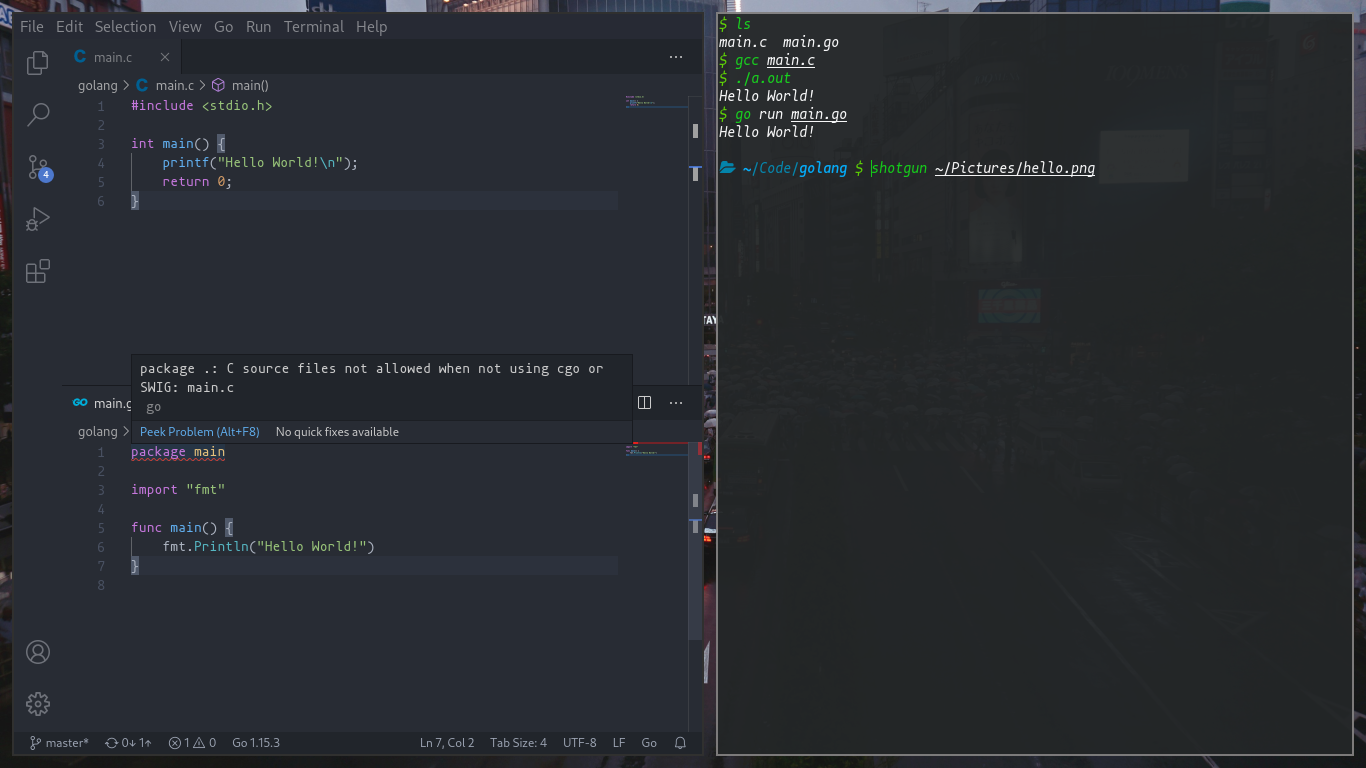Viewport: 1366px width, 768px height.
Task: Open Source Control with 4 changes
Action: click(x=38, y=167)
